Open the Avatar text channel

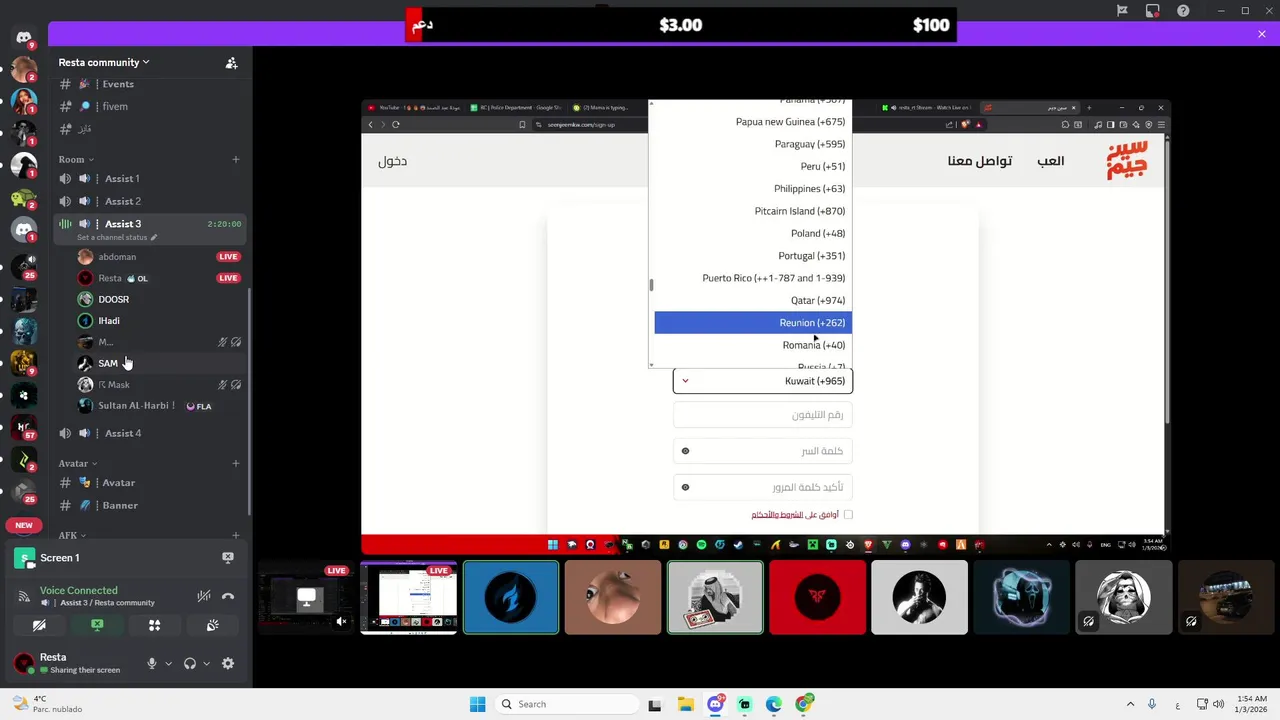point(150,482)
